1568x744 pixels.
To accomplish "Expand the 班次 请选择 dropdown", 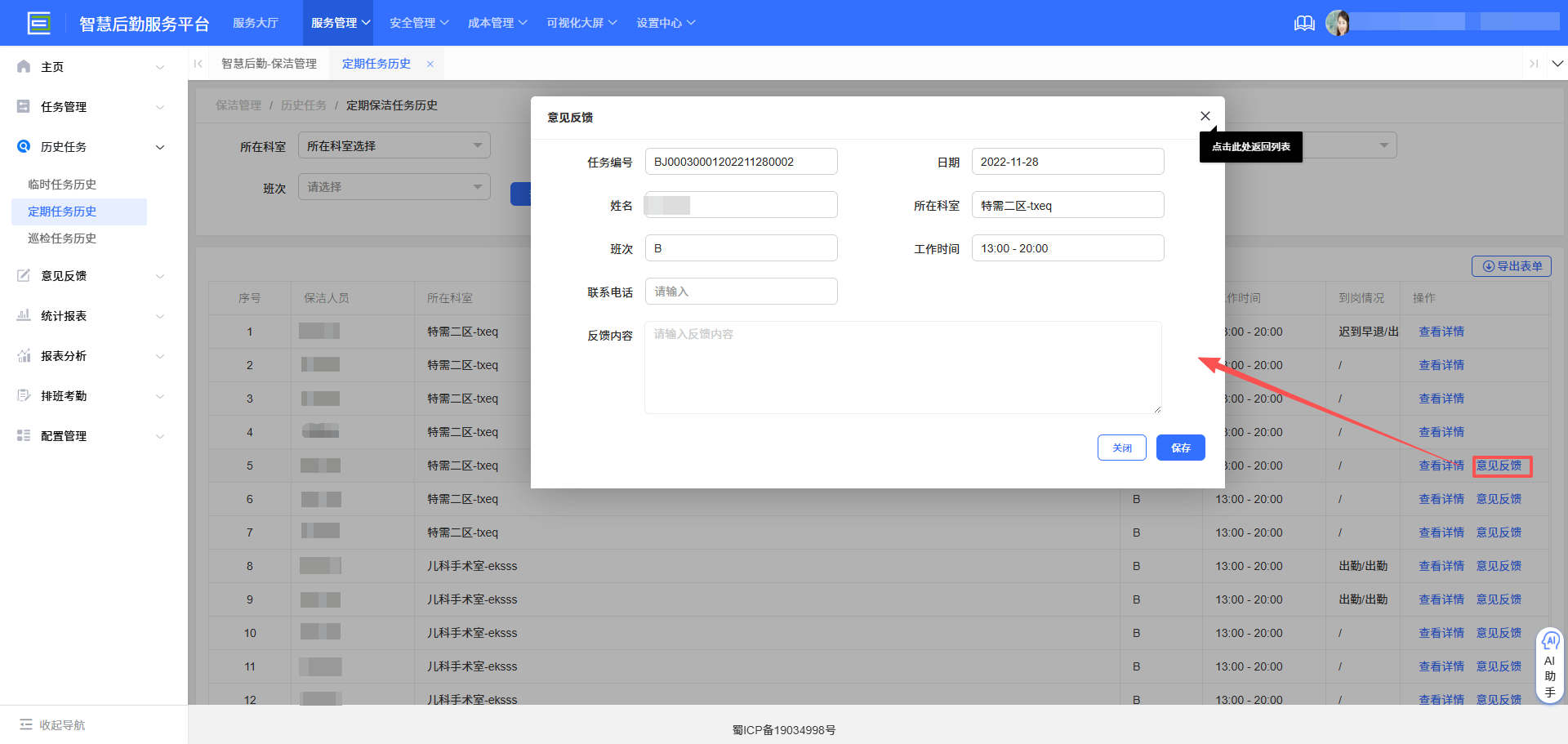I will point(394,186).
